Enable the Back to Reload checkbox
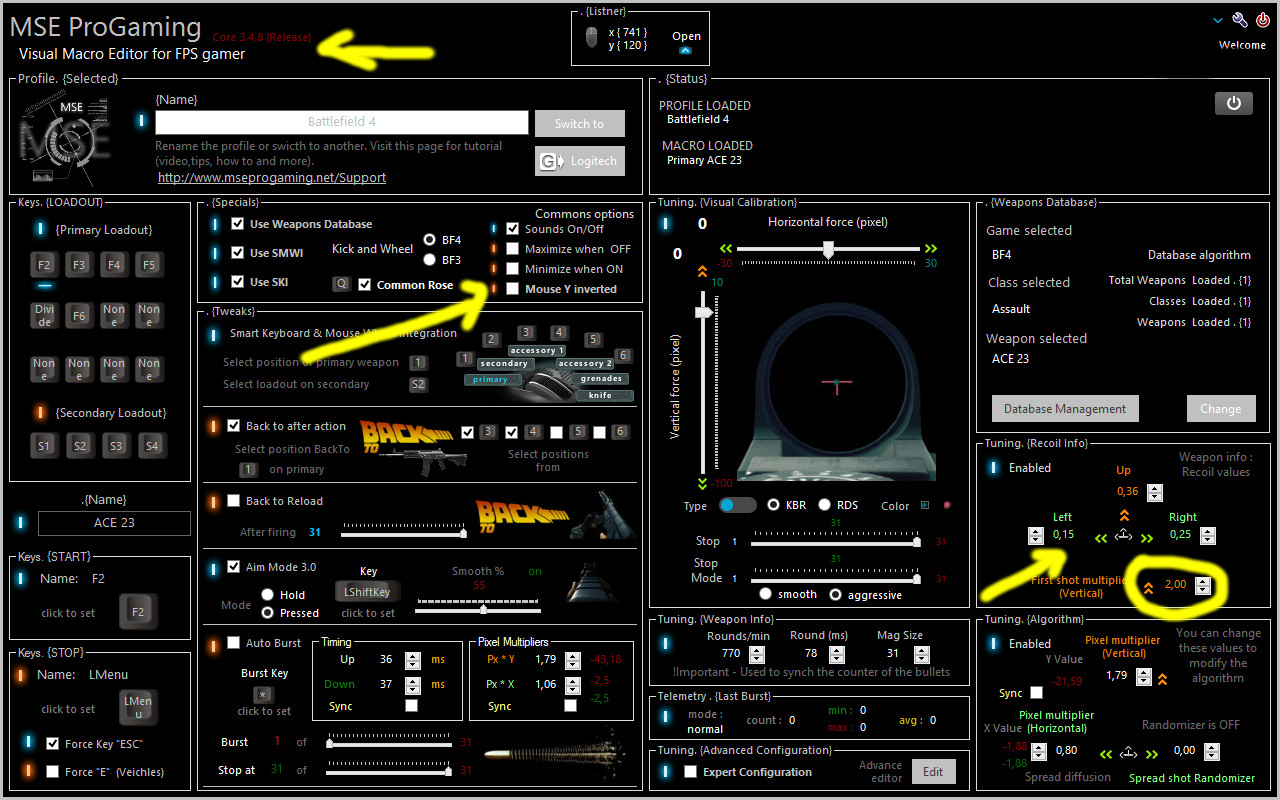This screenshot has height=800, width=1280. (233, 501)
